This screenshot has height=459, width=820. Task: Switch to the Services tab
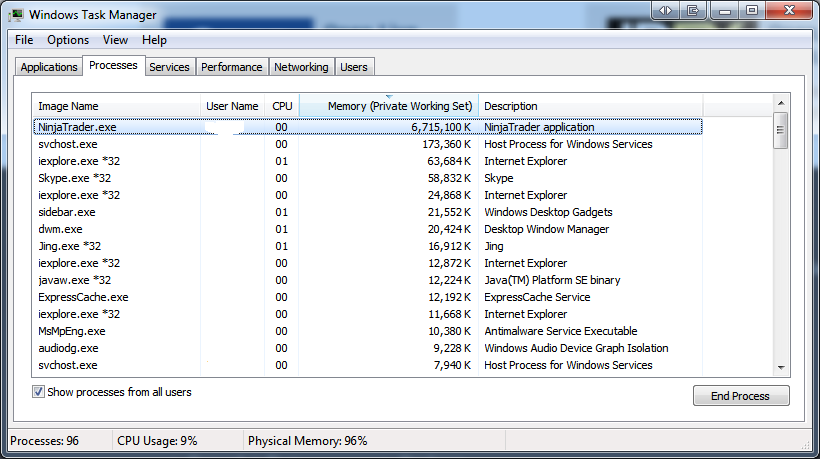coord(169,67)
